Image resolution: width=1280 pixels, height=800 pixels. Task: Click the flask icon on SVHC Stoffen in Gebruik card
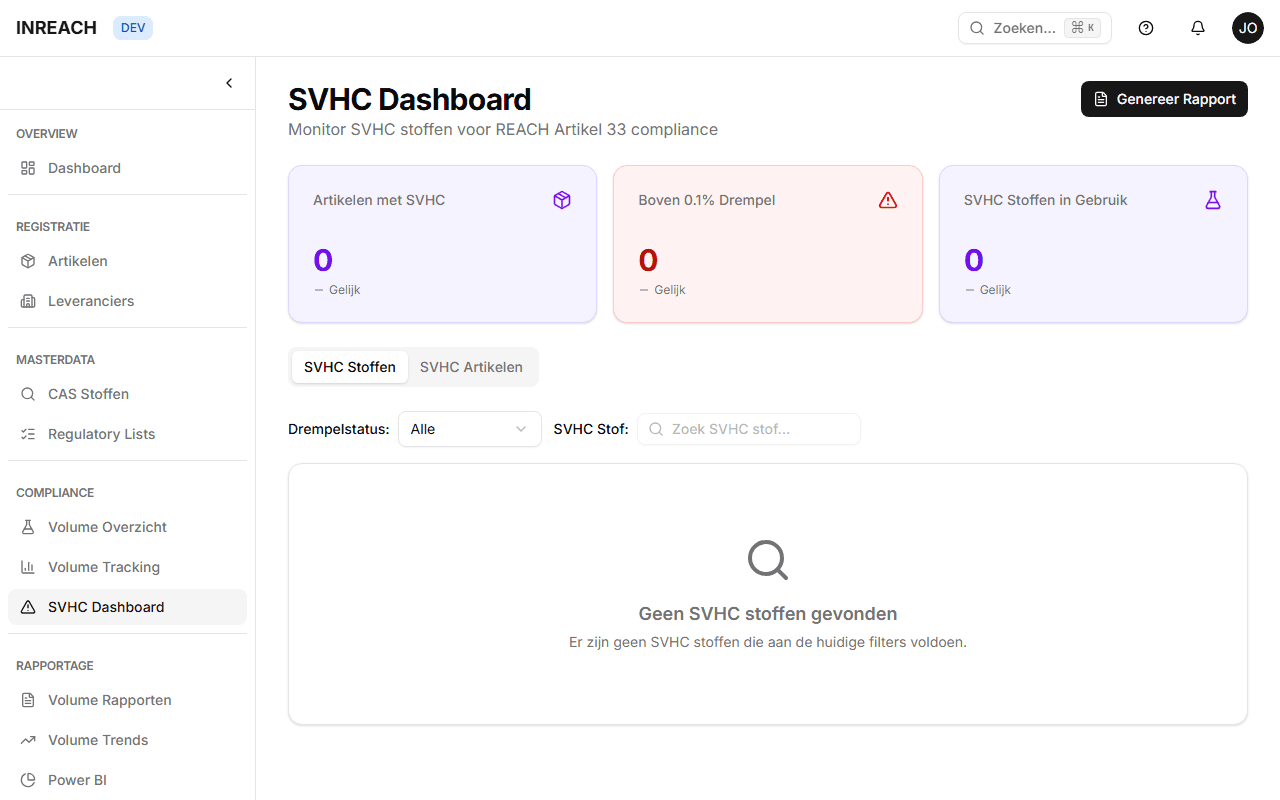coord(1213,200)
